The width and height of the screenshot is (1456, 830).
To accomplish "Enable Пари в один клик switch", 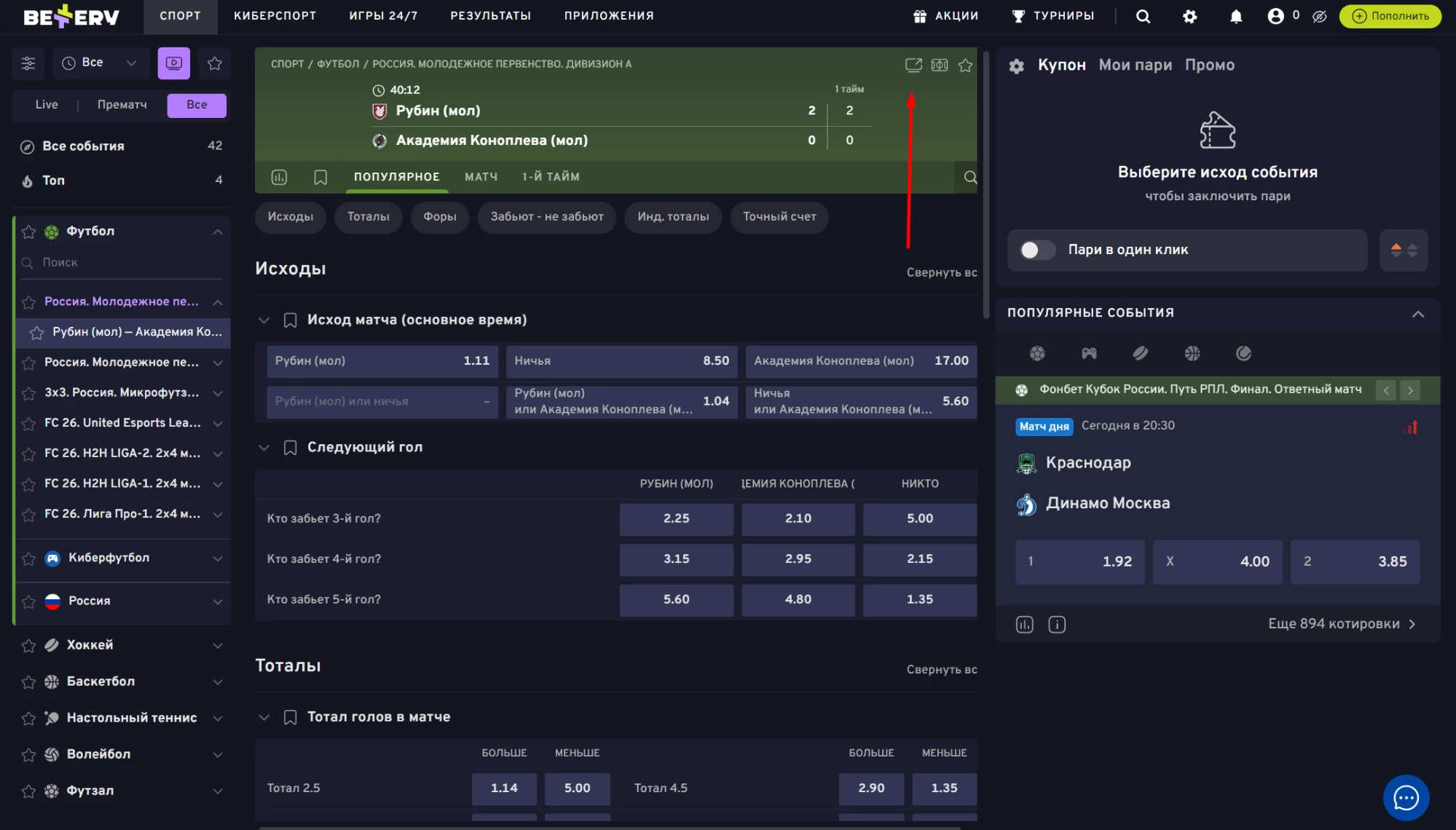I will [x=1037, y=250].
